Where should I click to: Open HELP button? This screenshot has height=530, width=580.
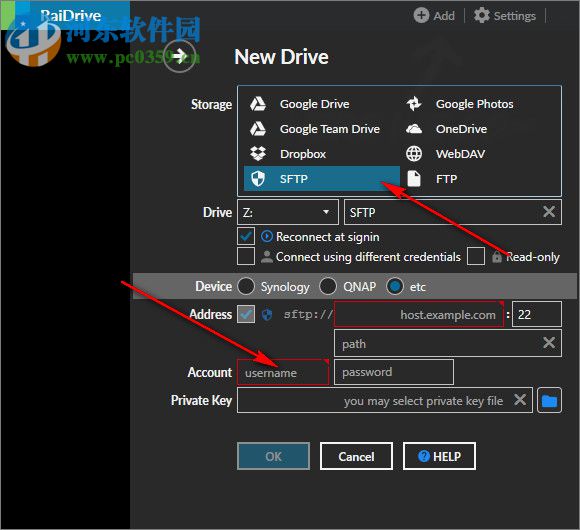(x=439, y=456)
